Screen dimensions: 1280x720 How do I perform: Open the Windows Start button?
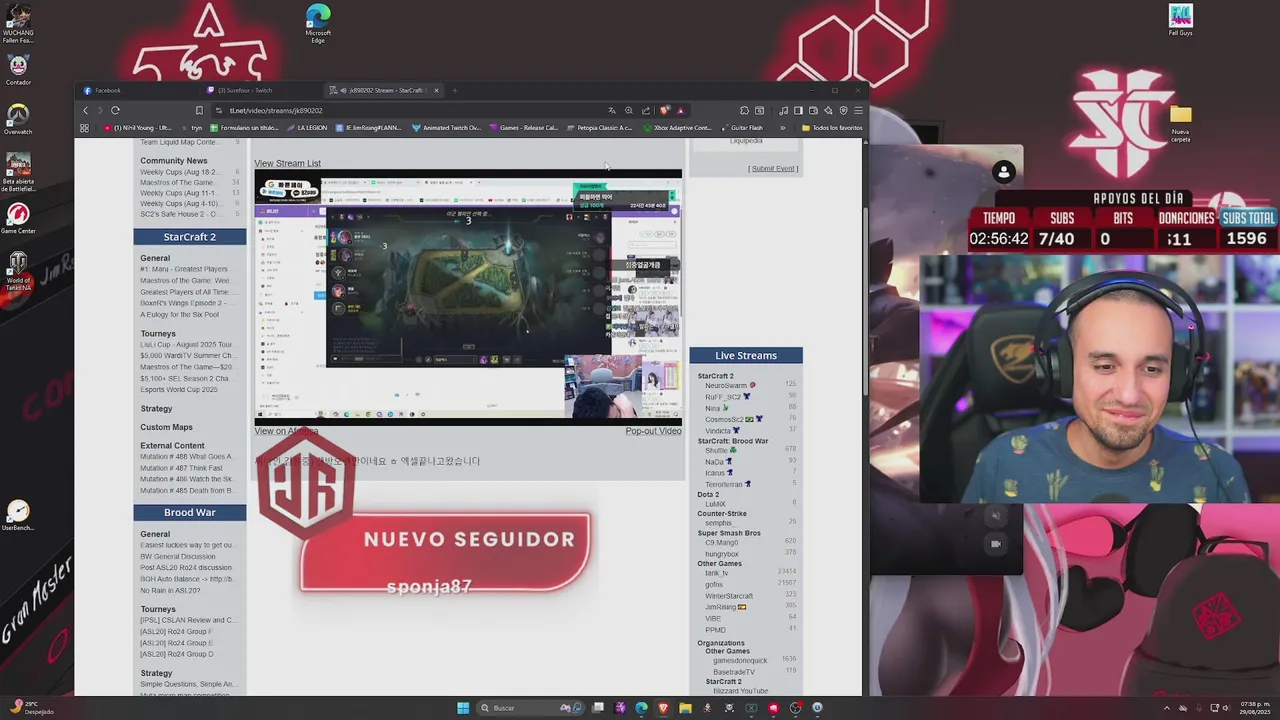(x=463, y=708)
